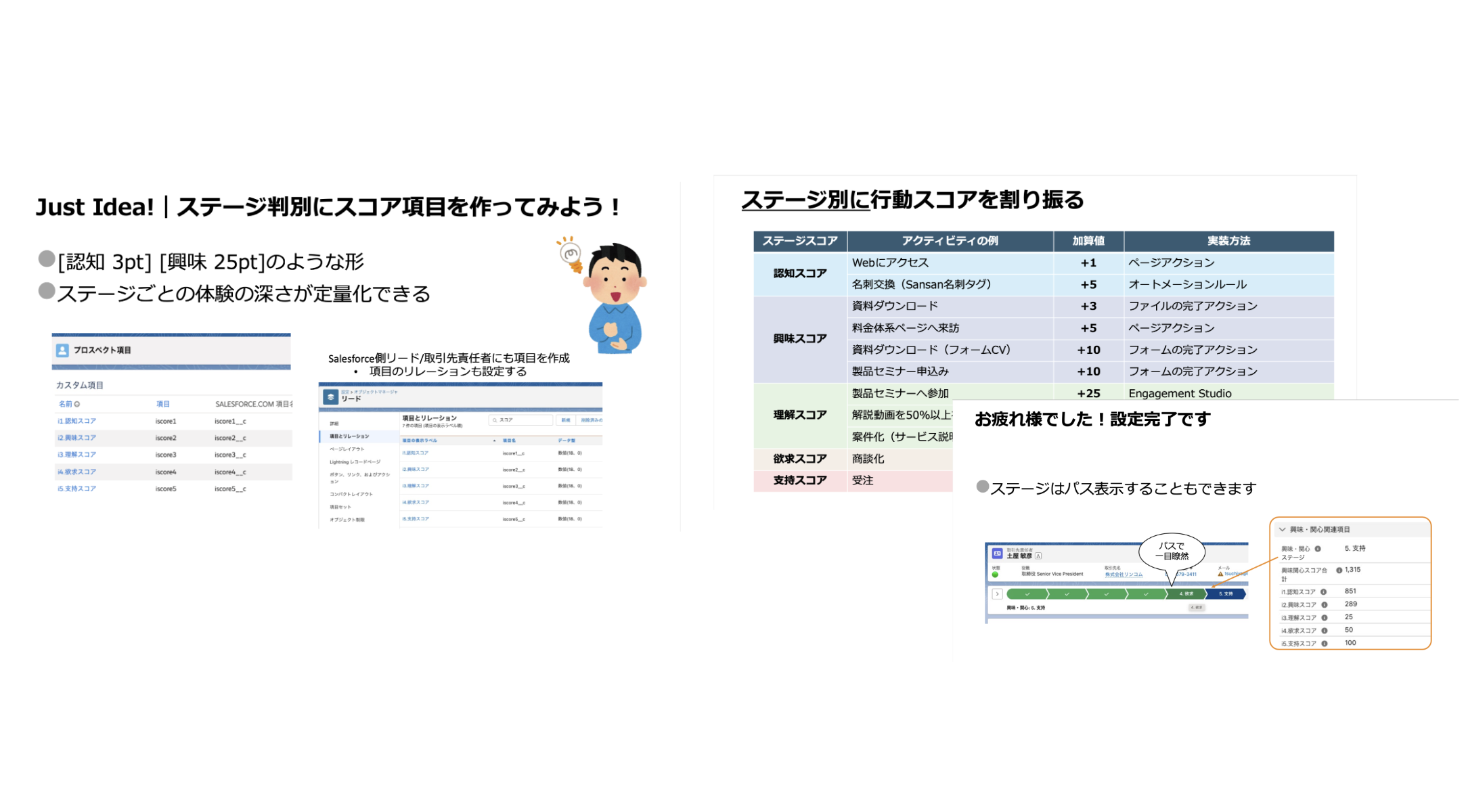Image resolution: width=1466 pixels, height=812 pixels.
Task: Collapse the 興味・関心関連項目 section chevron
Action: [1282, 530]
